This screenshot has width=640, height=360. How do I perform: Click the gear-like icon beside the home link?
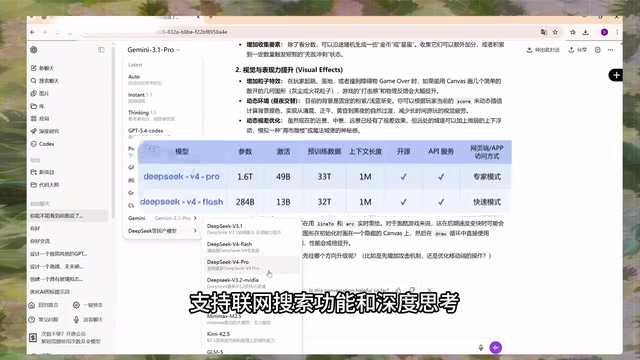coord(76,305)
